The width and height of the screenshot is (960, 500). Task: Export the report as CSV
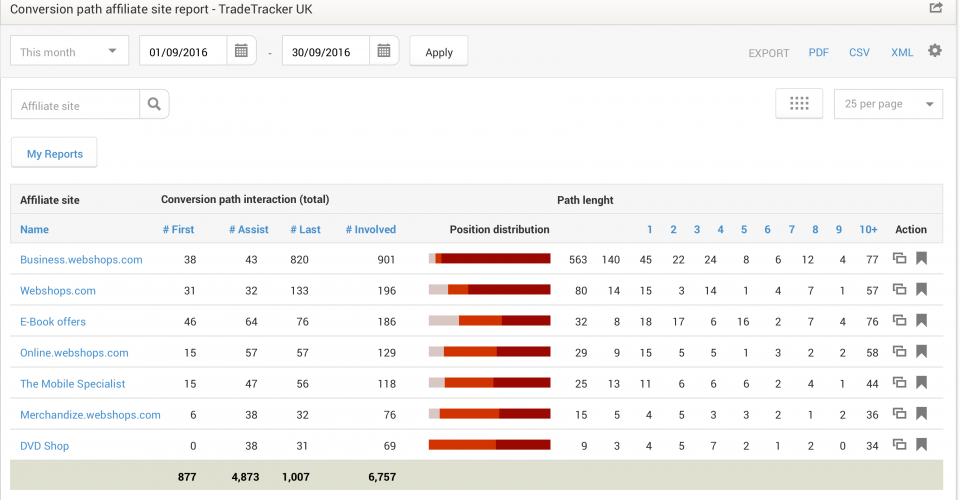point(859,52)
